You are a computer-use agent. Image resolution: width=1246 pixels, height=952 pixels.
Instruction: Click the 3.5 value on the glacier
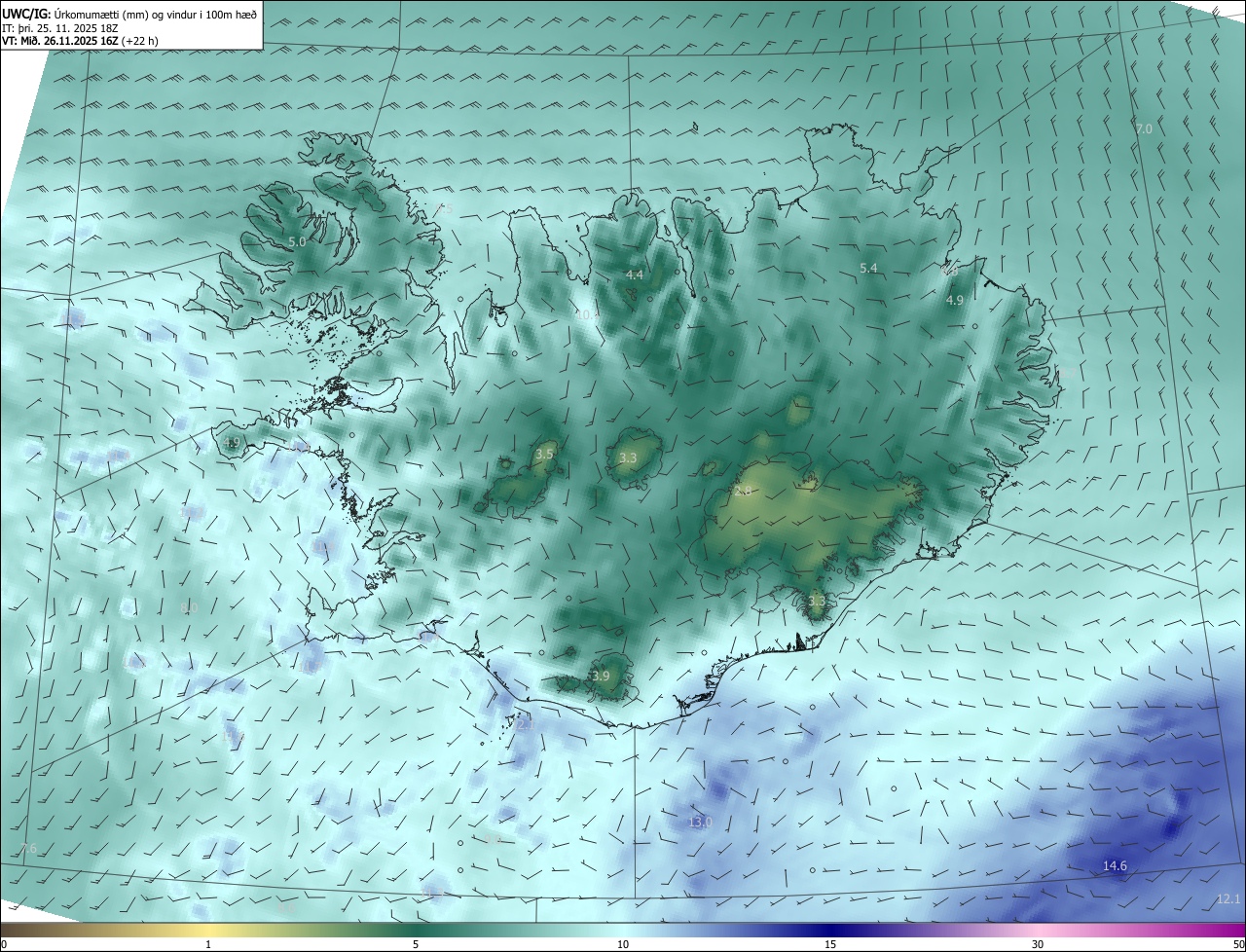click(x=545, y=455)
